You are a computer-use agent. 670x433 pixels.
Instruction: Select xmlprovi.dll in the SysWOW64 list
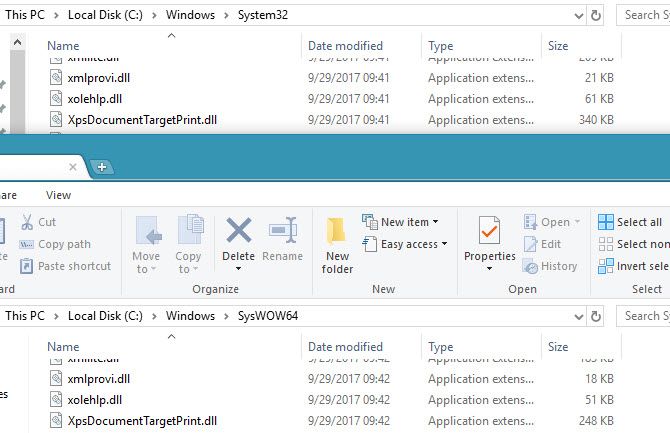pyautogui.click(x=99, y=379)
